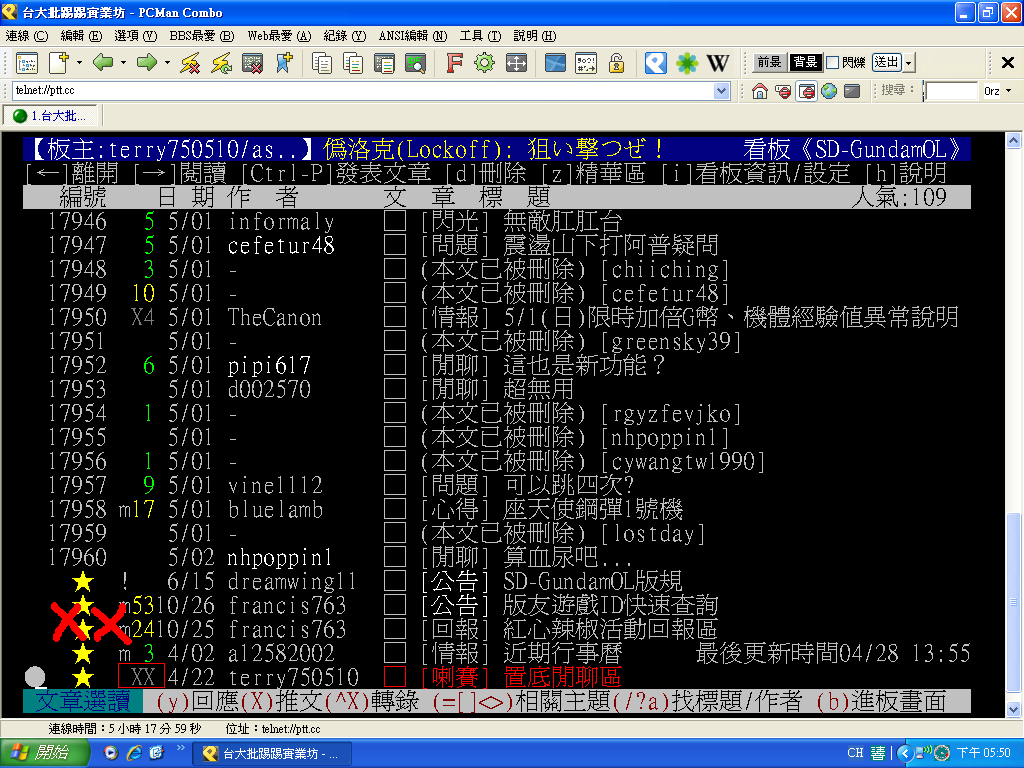Click the popup blocker stop-sign icon
This screenshot has width=1024, height=768.
point(783,91)
